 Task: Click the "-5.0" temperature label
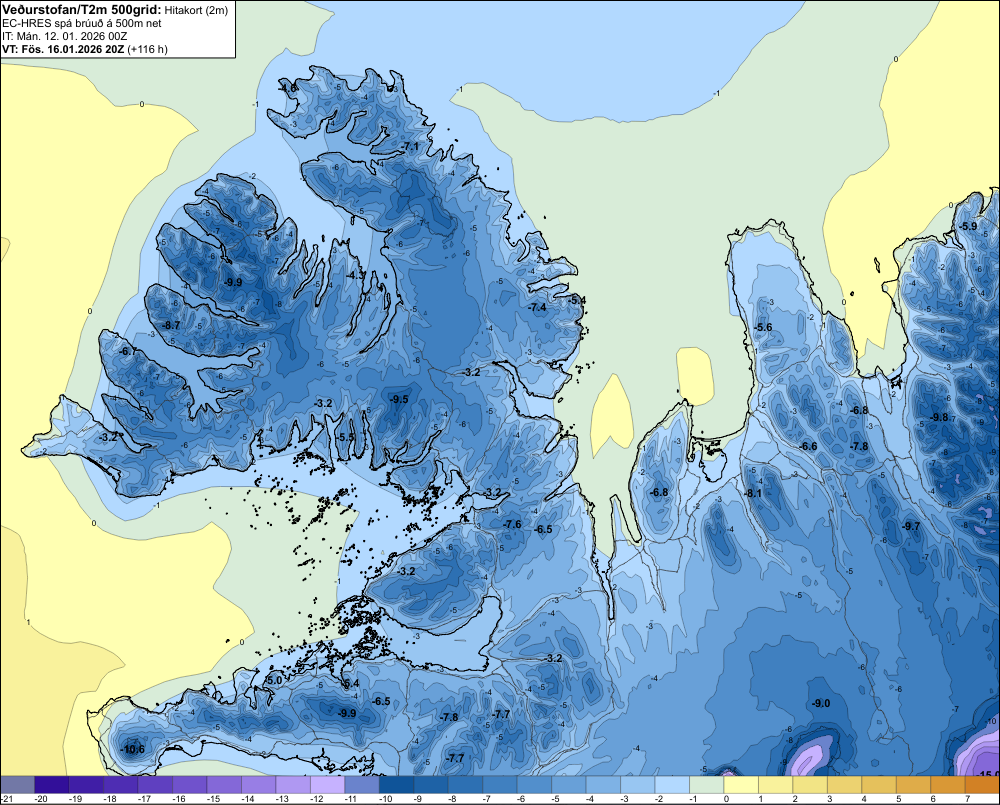click(x=274, y=681)
